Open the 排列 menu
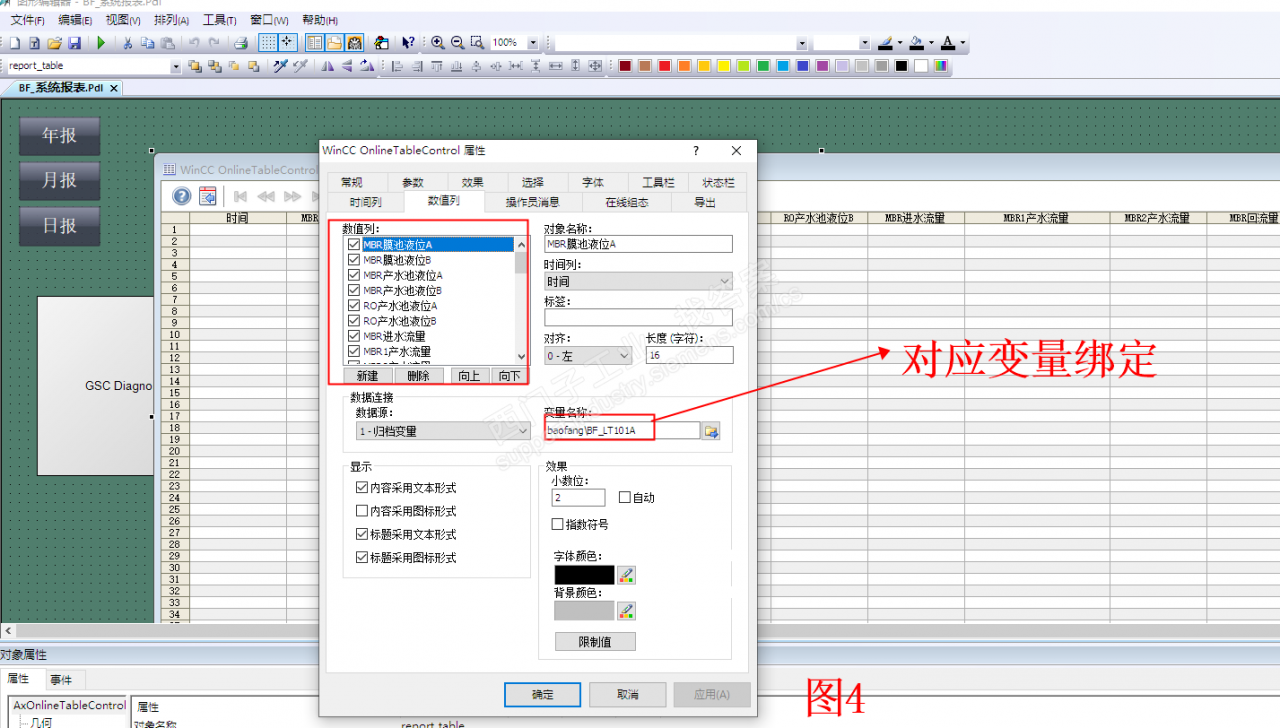Screen dimensions: 1280x728 click(x=171, y=20)
